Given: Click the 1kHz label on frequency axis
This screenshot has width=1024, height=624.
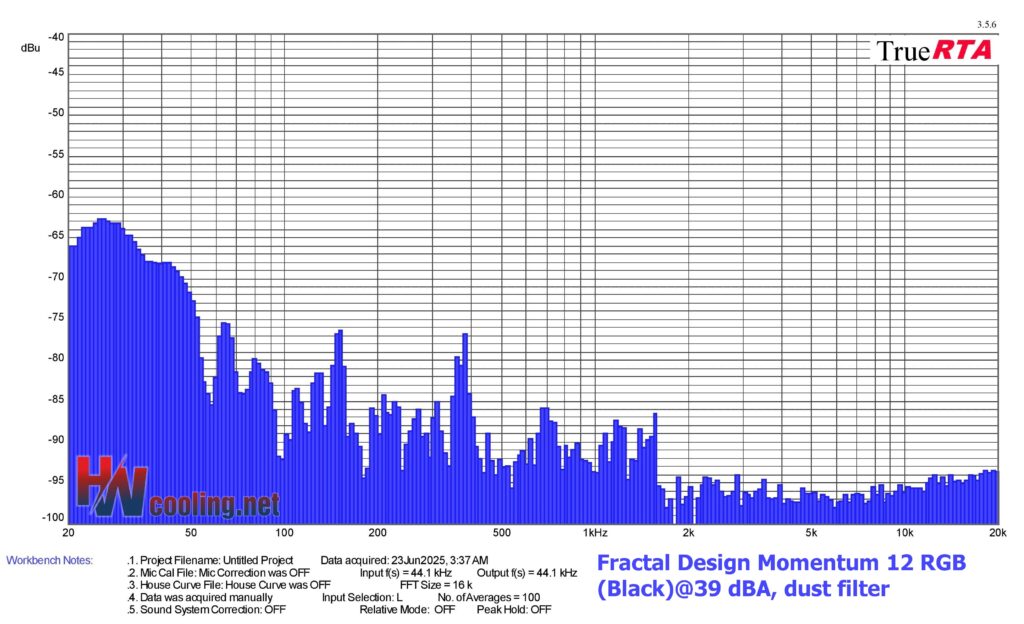Looking at the screenshot, I should coord(595,533).
